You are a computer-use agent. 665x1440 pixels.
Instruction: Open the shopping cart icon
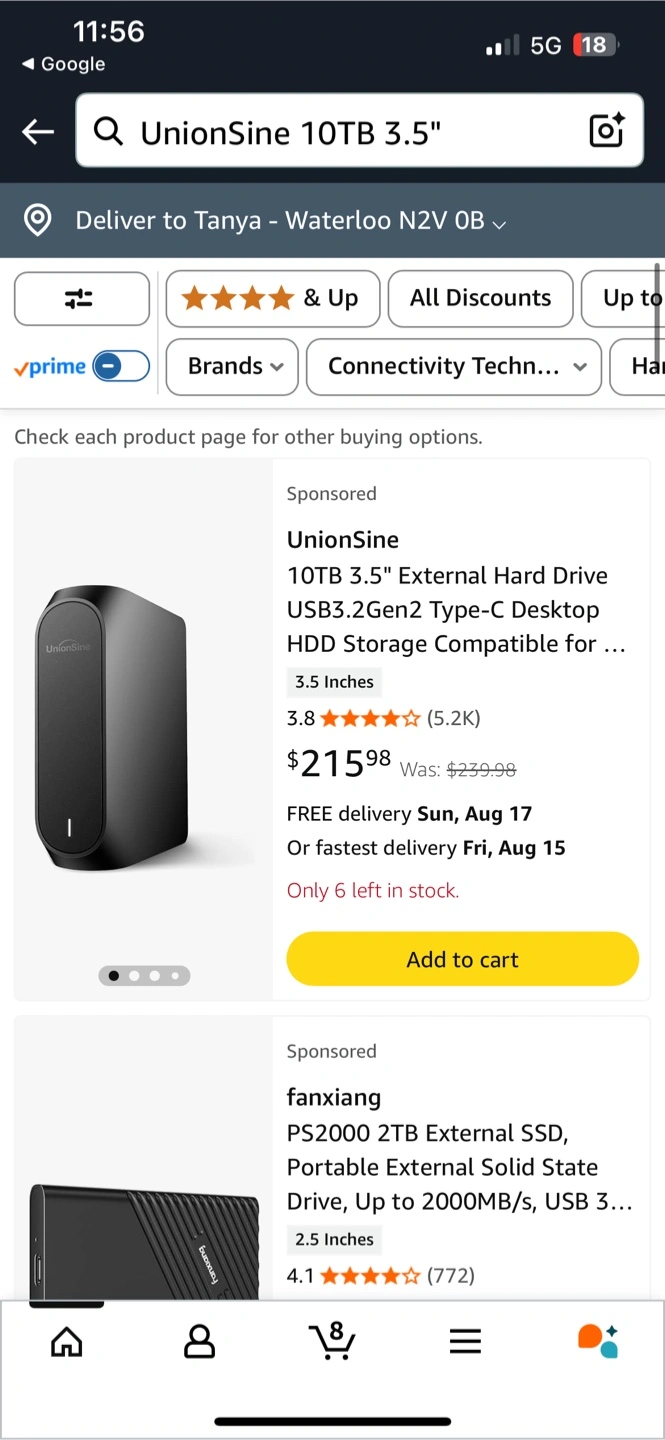[332, 1340]
